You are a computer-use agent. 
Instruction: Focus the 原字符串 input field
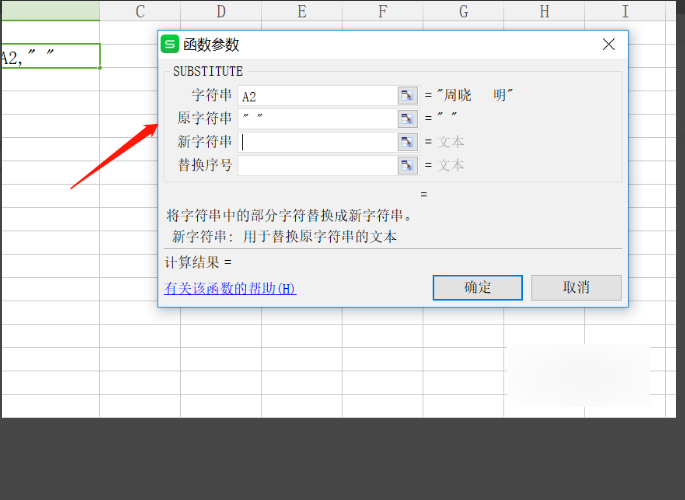(x=318, y=118)
